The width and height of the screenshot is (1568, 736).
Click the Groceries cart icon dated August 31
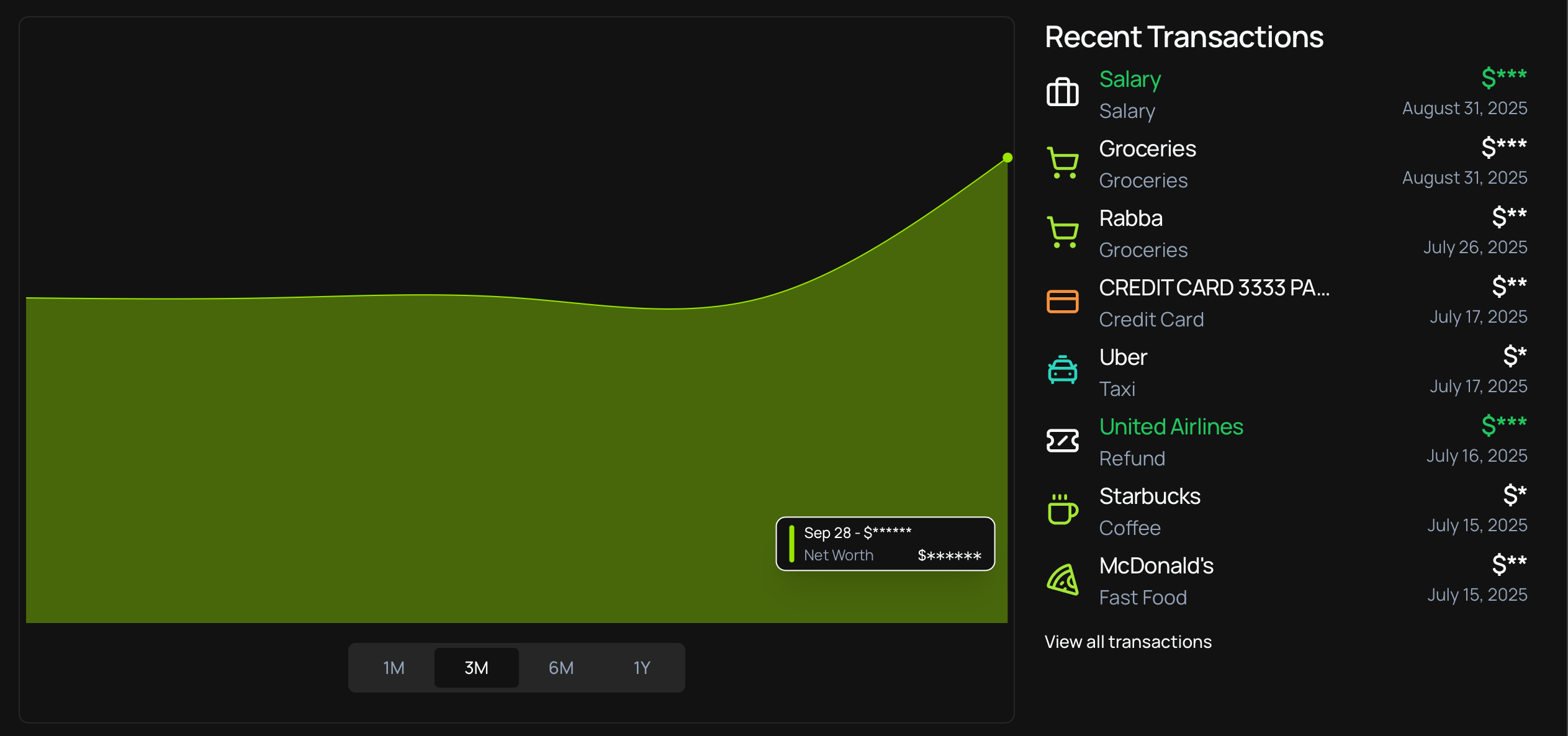point(1062,163)
